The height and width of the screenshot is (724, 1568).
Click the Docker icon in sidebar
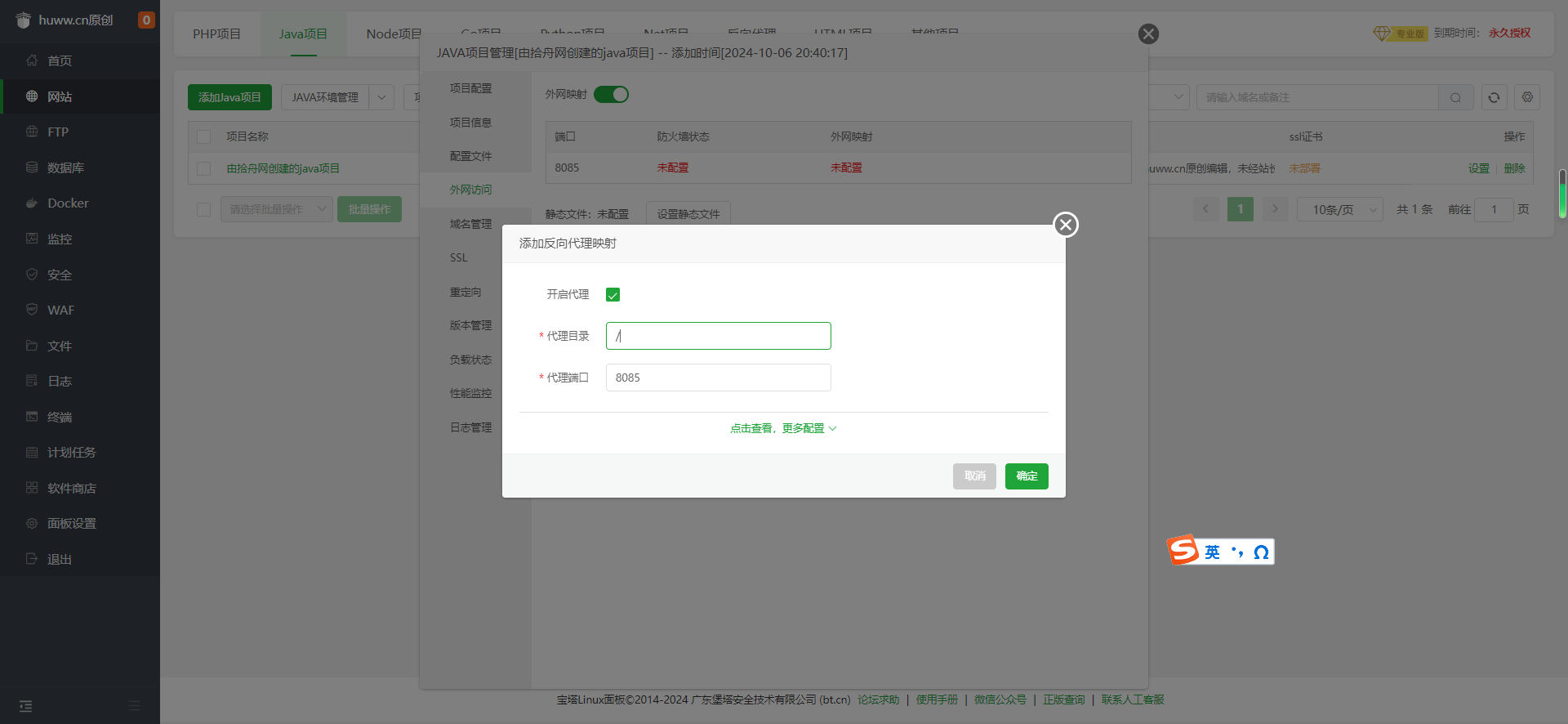[x=32, y=203]
